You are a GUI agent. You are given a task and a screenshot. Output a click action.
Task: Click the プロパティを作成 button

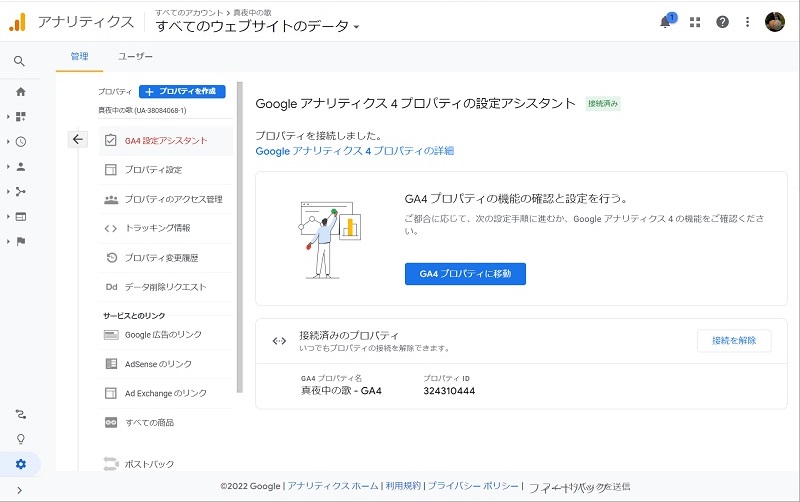point(182,91)
